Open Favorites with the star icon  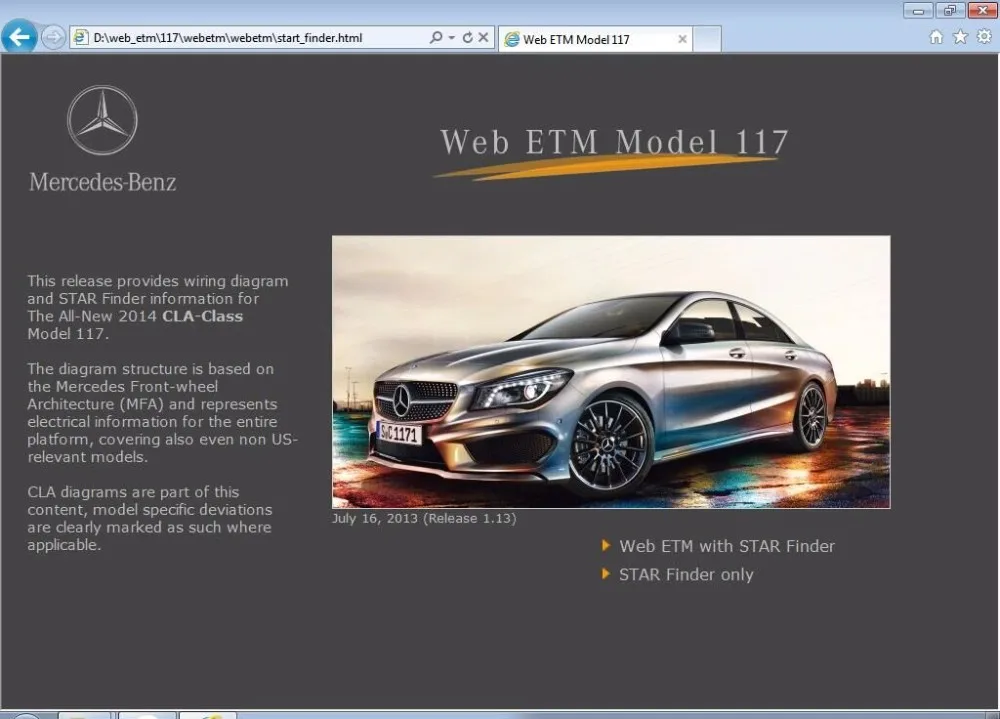[x=960, y=37]
